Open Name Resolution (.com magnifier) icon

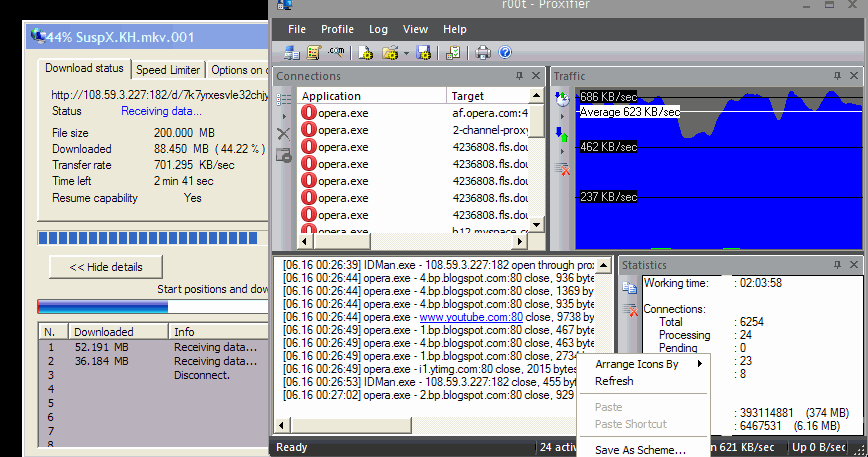335,53
